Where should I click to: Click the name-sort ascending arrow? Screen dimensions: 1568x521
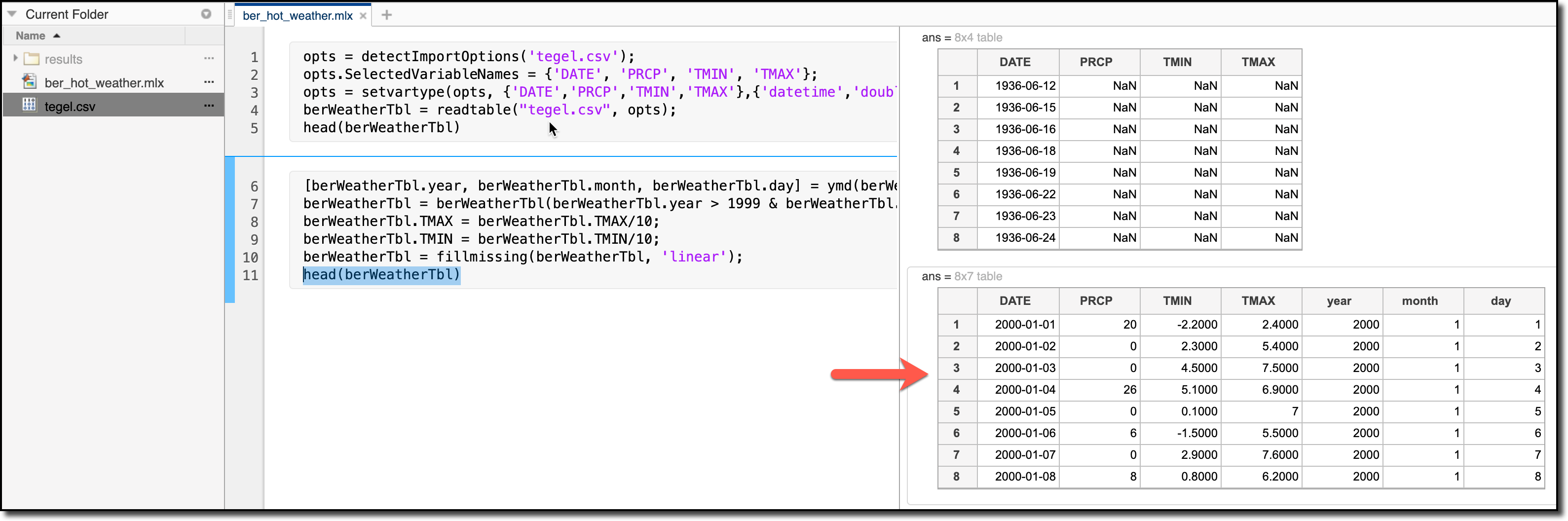click(57, 36)
